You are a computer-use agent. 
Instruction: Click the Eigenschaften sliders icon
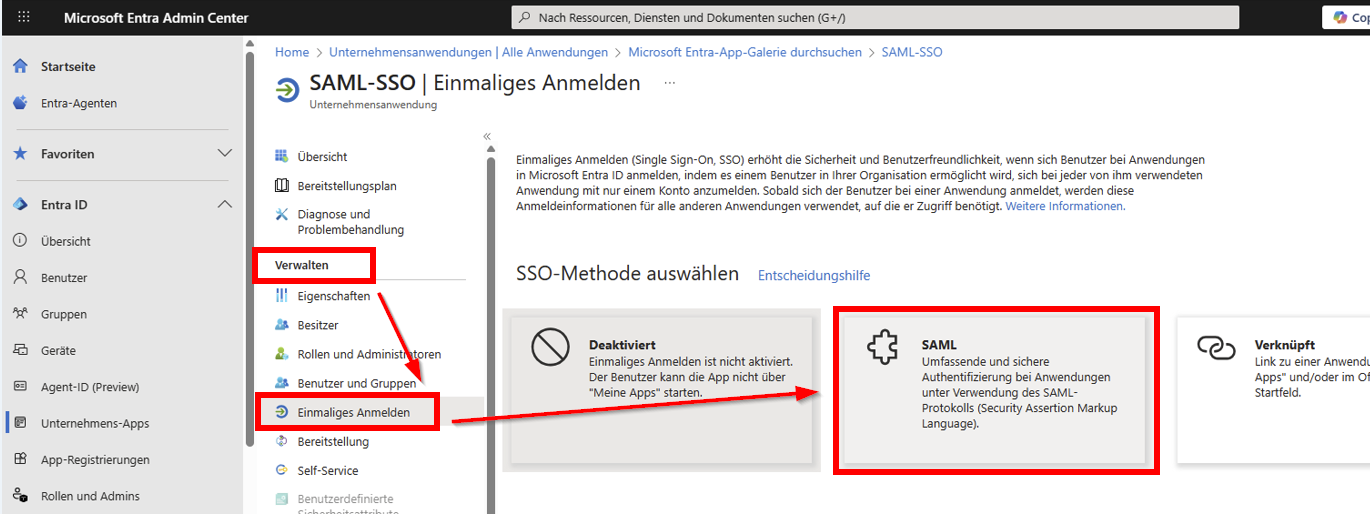pos(281,296)
